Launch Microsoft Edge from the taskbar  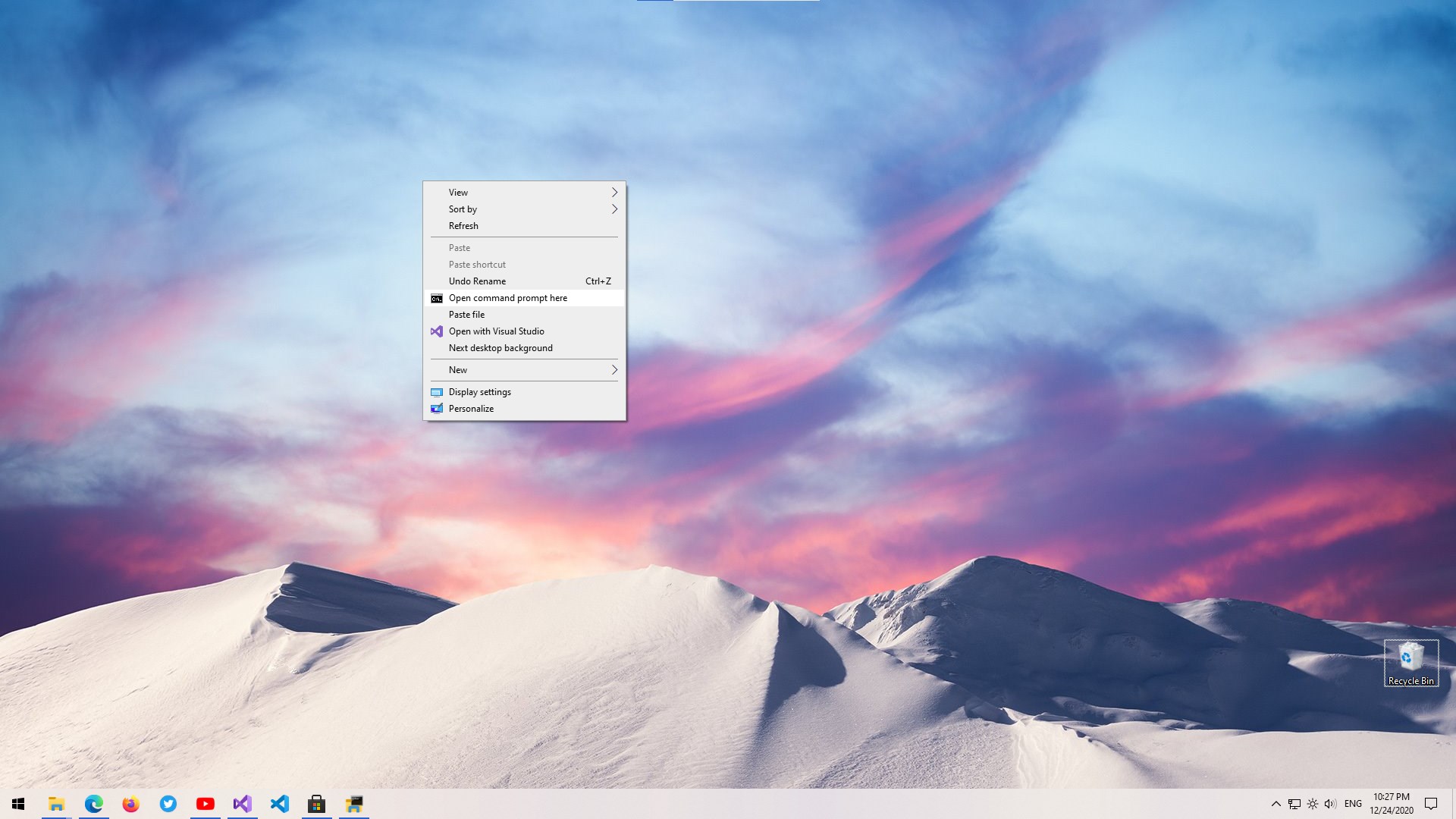click(x=93, y=804)
